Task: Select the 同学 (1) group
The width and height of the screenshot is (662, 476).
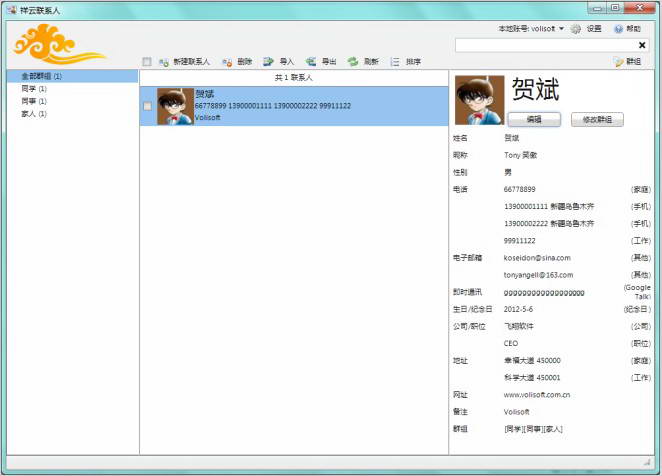Action: [x=34, y=89]
